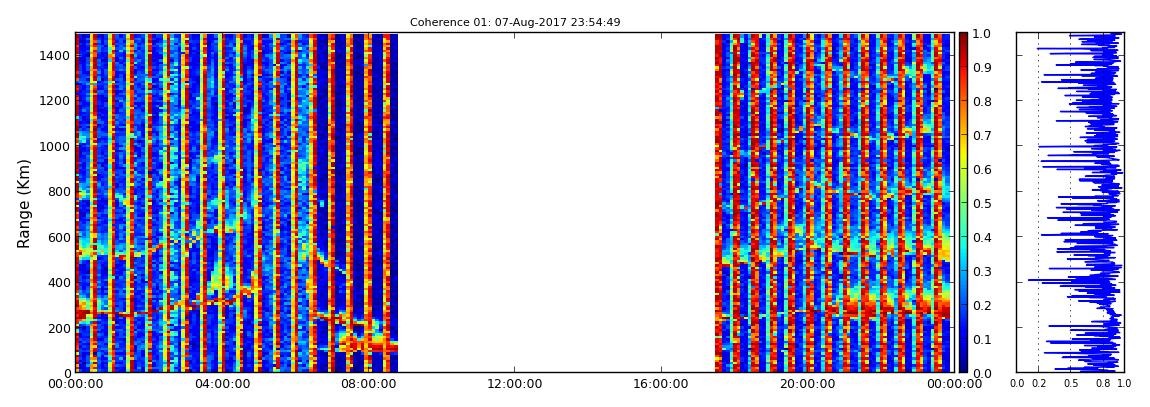
Task: Click the 1200 tick label on range axis
Action: coord(54,101)
